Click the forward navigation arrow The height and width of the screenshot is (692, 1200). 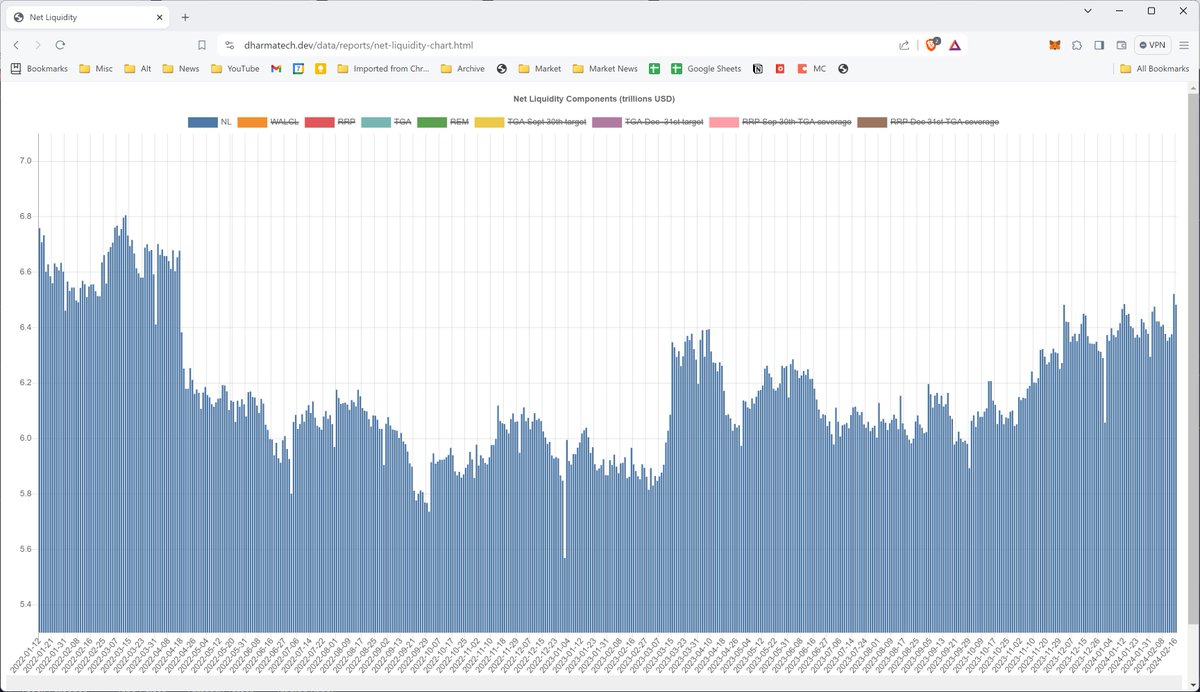(38, 45)
